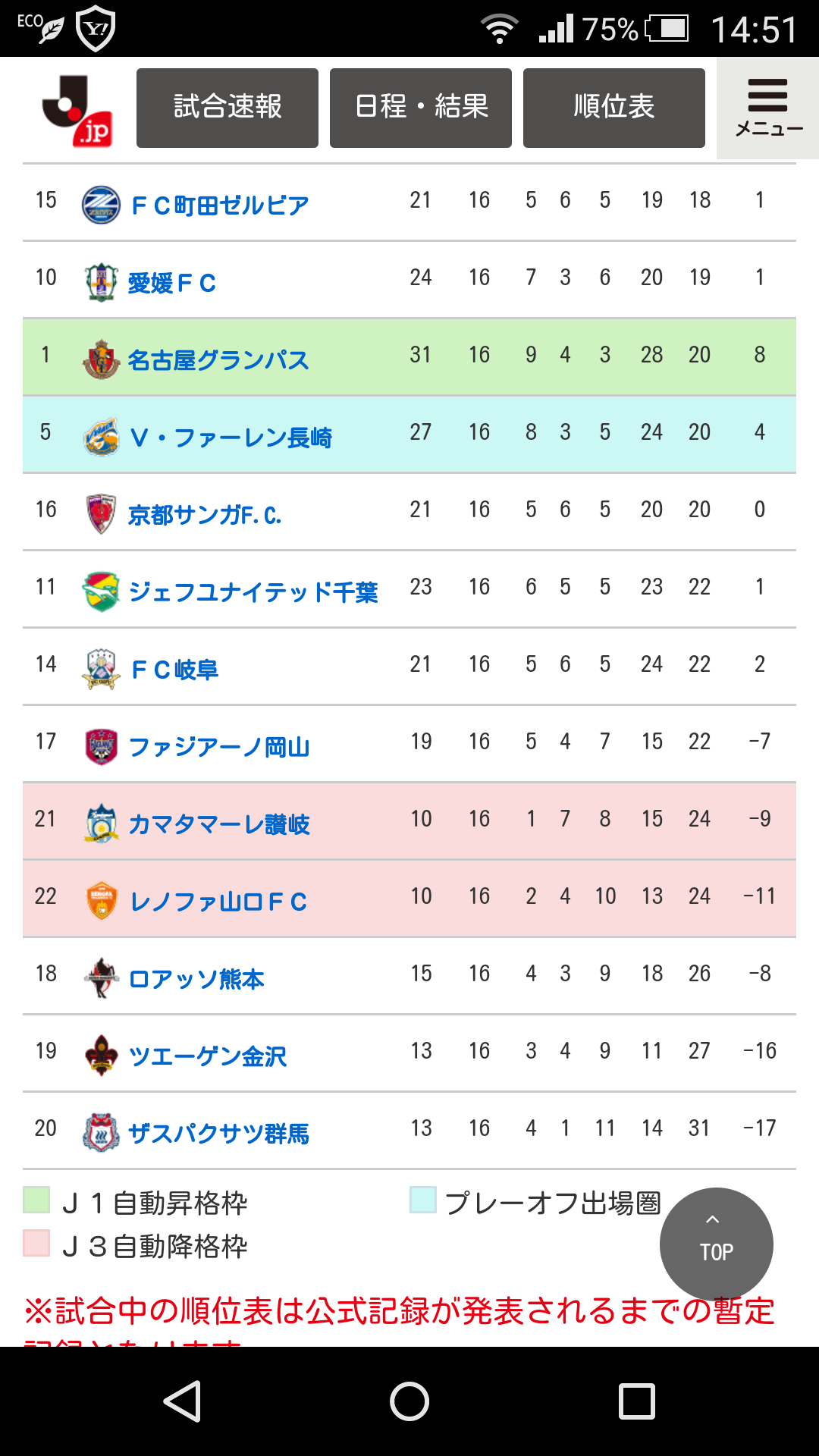Tap the レノファ山口FC table row link
819x1456 pixels.
[x=218, y=902]
